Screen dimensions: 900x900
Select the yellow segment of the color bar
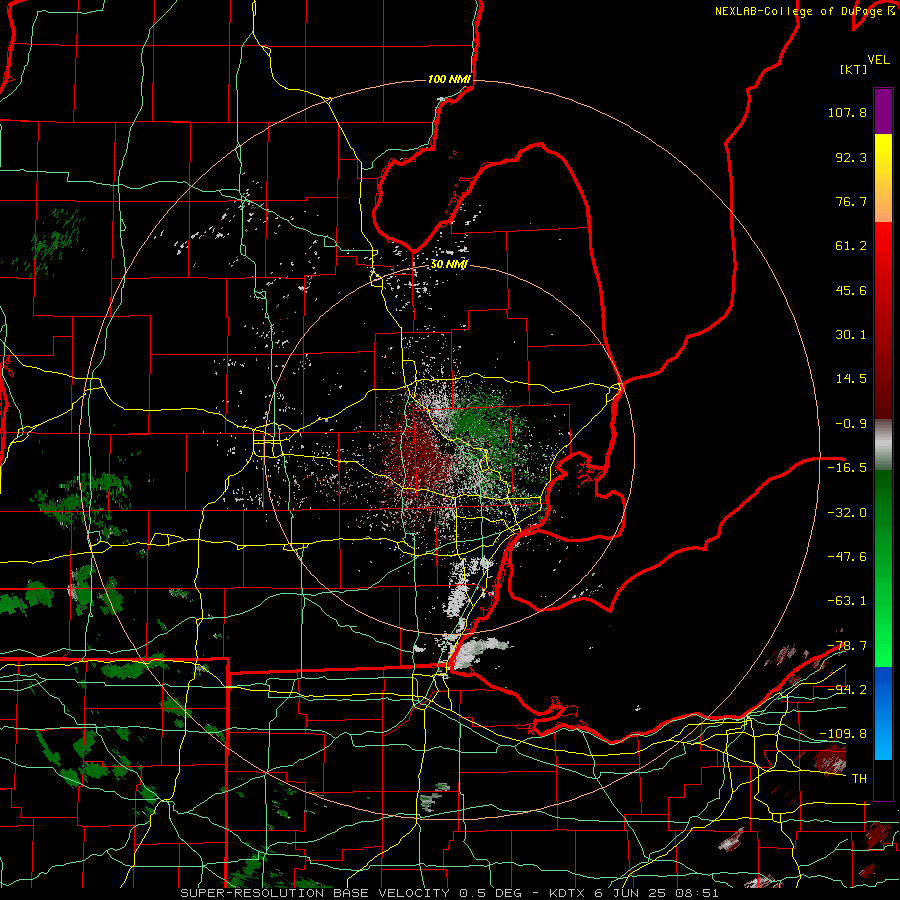point(883,178)
